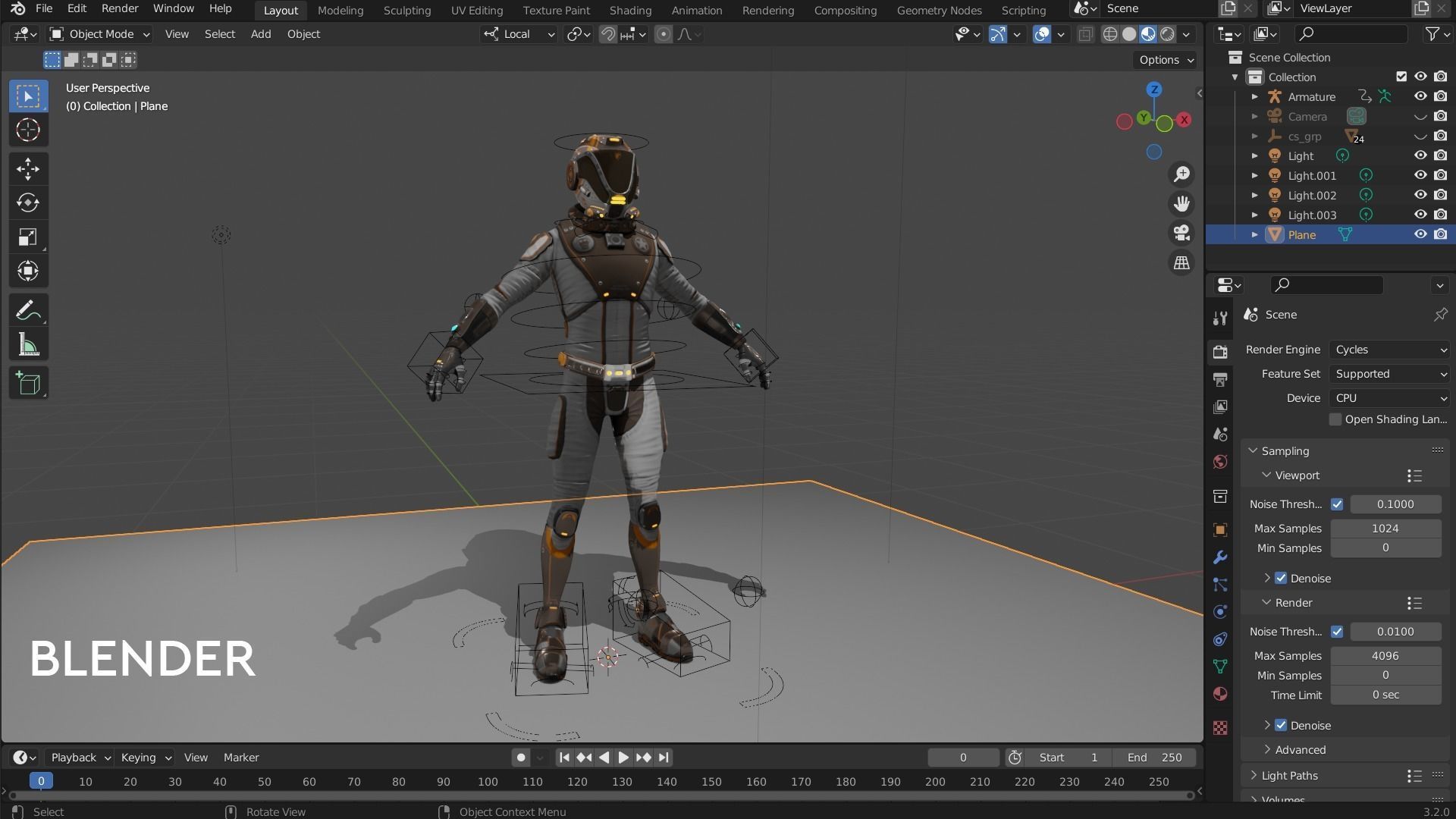The width and height of the screenshot is (1456, 819).
Task: Open the Object Mode dropdown
Action: coord(99,34)
